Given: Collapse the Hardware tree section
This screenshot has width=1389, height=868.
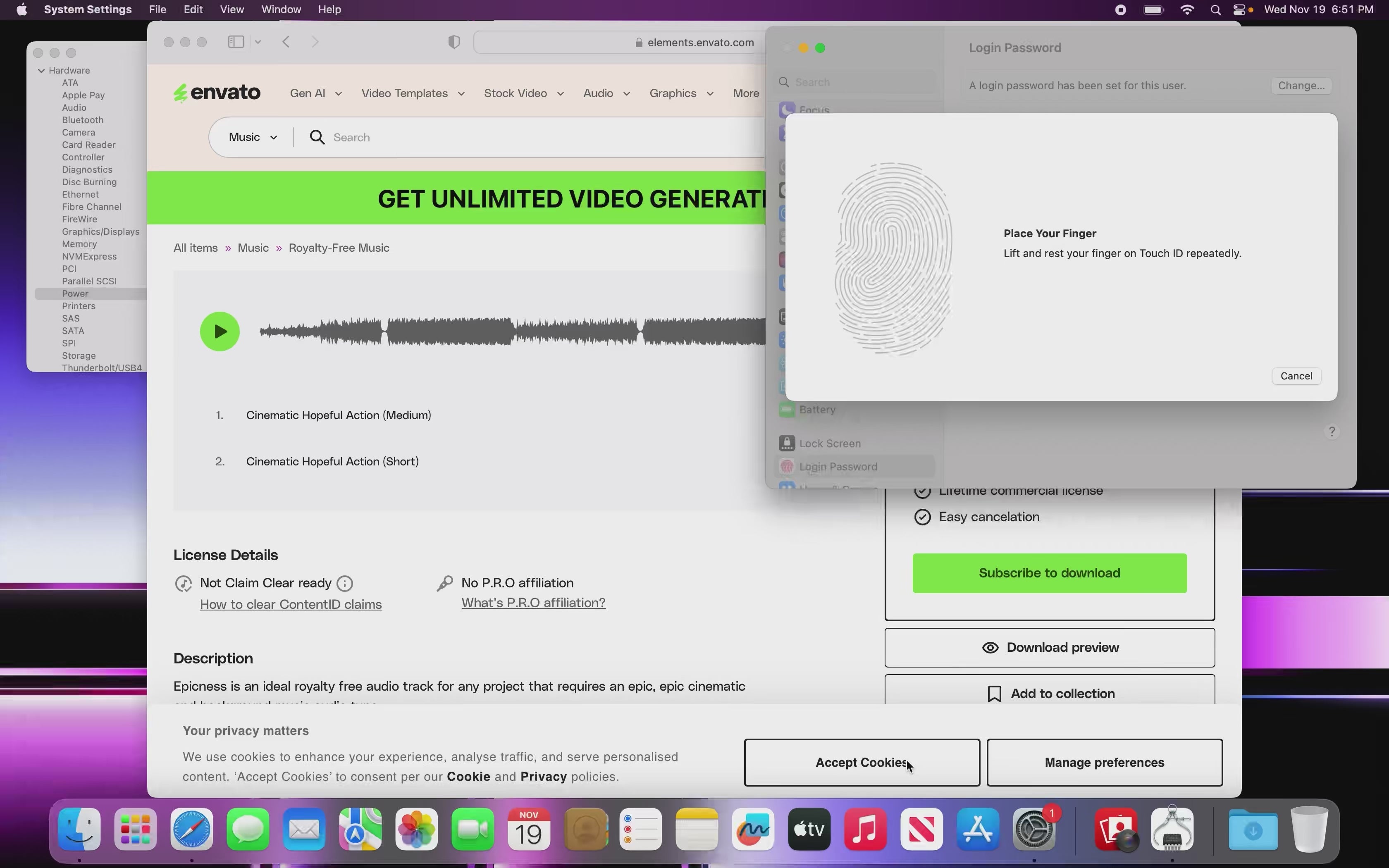Looking at the screenshot, I should (41, 71).
